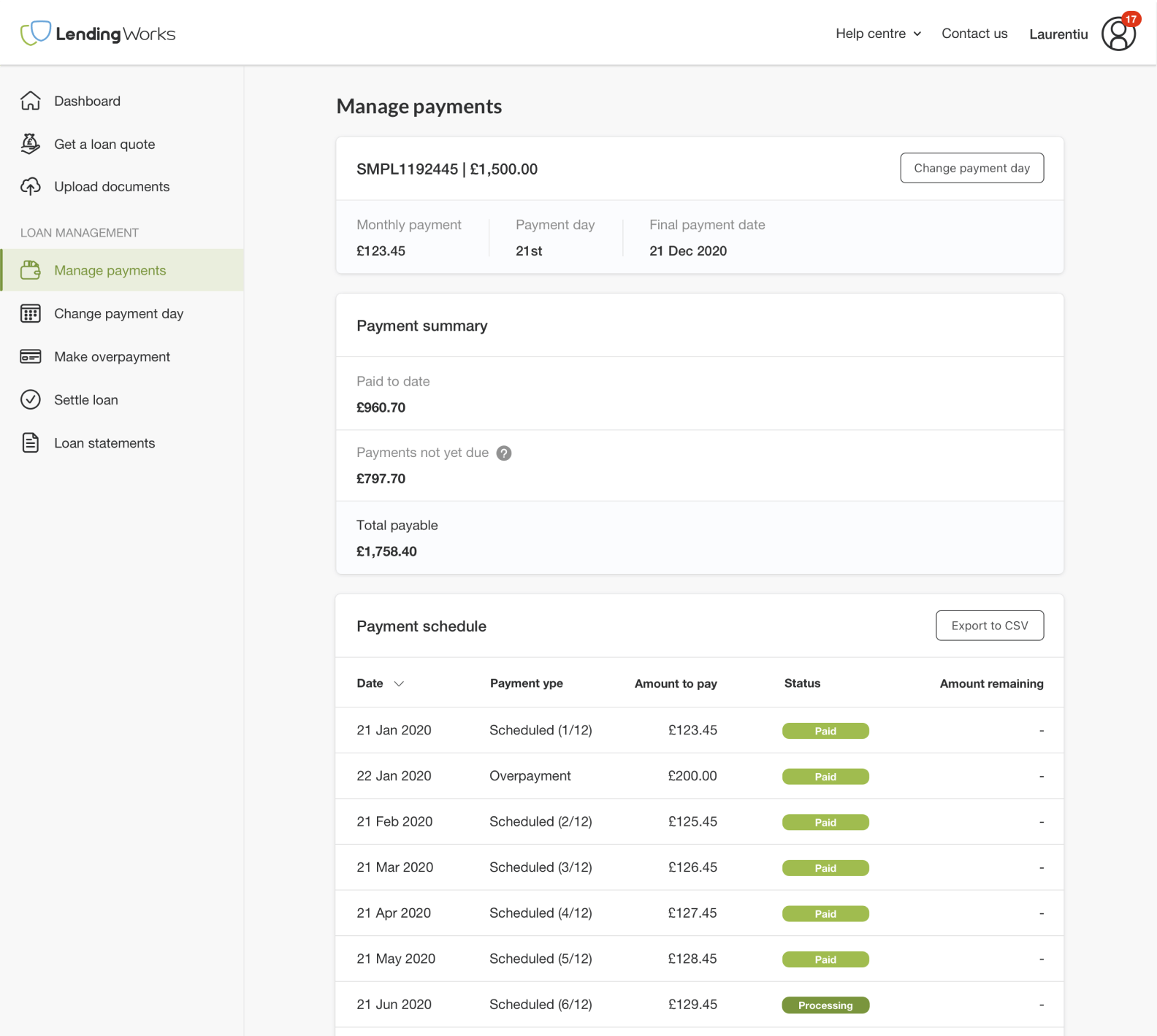Open the user profile avatar icon

[1118, 34]
